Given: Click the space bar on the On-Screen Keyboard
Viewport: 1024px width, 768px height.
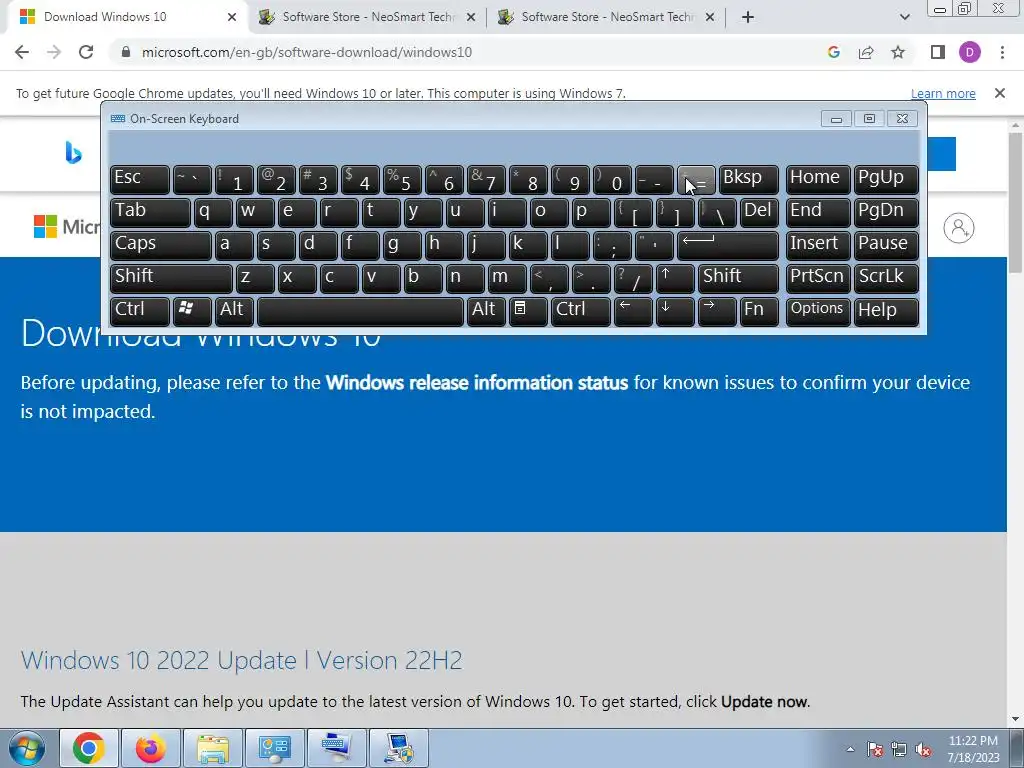Looking at the screenshot, I should (x=360, y=311).
